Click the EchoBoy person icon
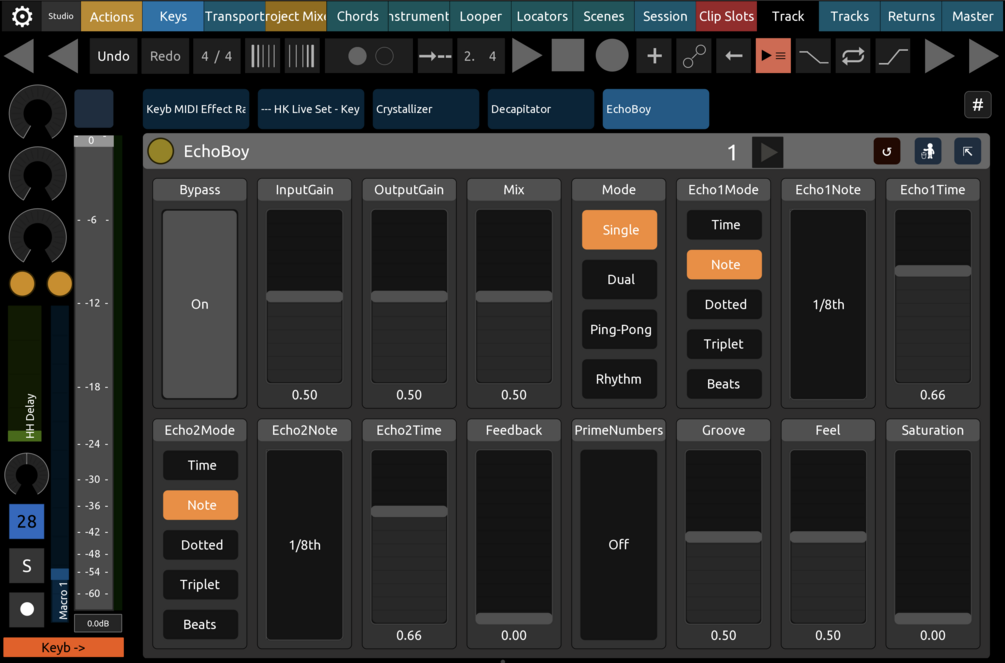1005x663 pixels. point(927,152)
